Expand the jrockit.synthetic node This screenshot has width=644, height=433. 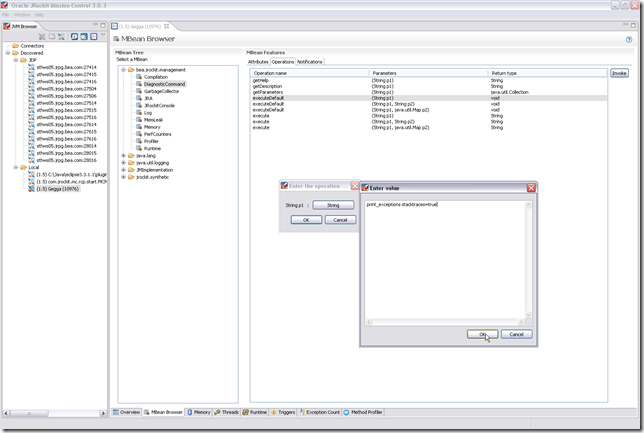[x=123, y=177]
